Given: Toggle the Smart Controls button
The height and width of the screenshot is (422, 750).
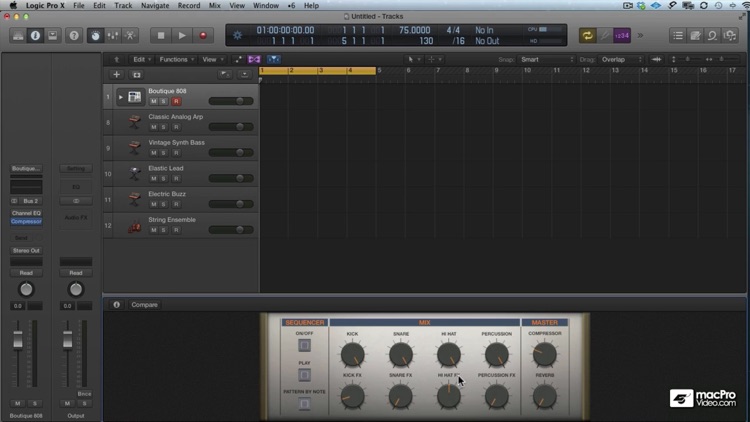Looking at the screenshot, I should (x=96, y=35).
